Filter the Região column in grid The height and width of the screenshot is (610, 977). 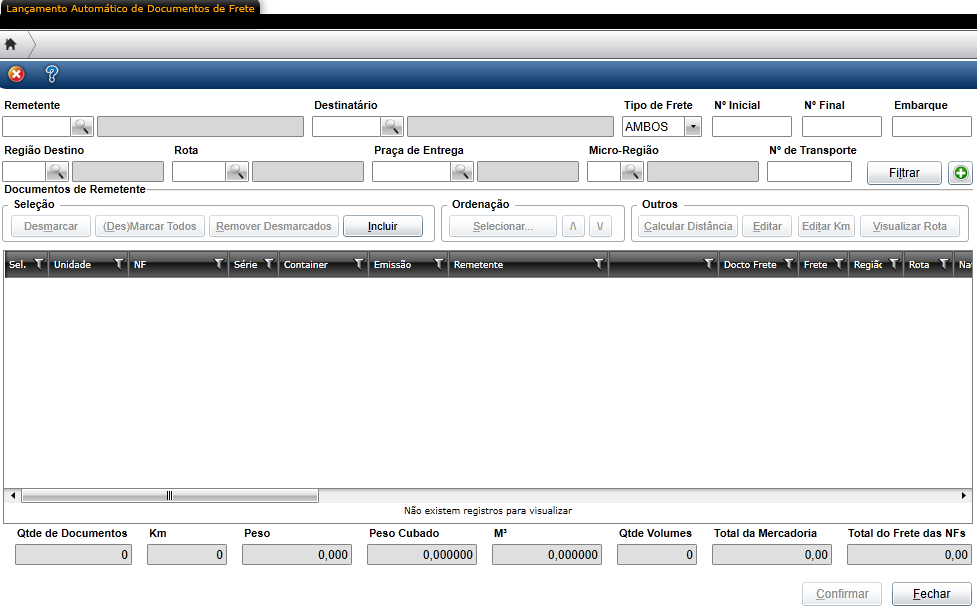tap(894, 264)
